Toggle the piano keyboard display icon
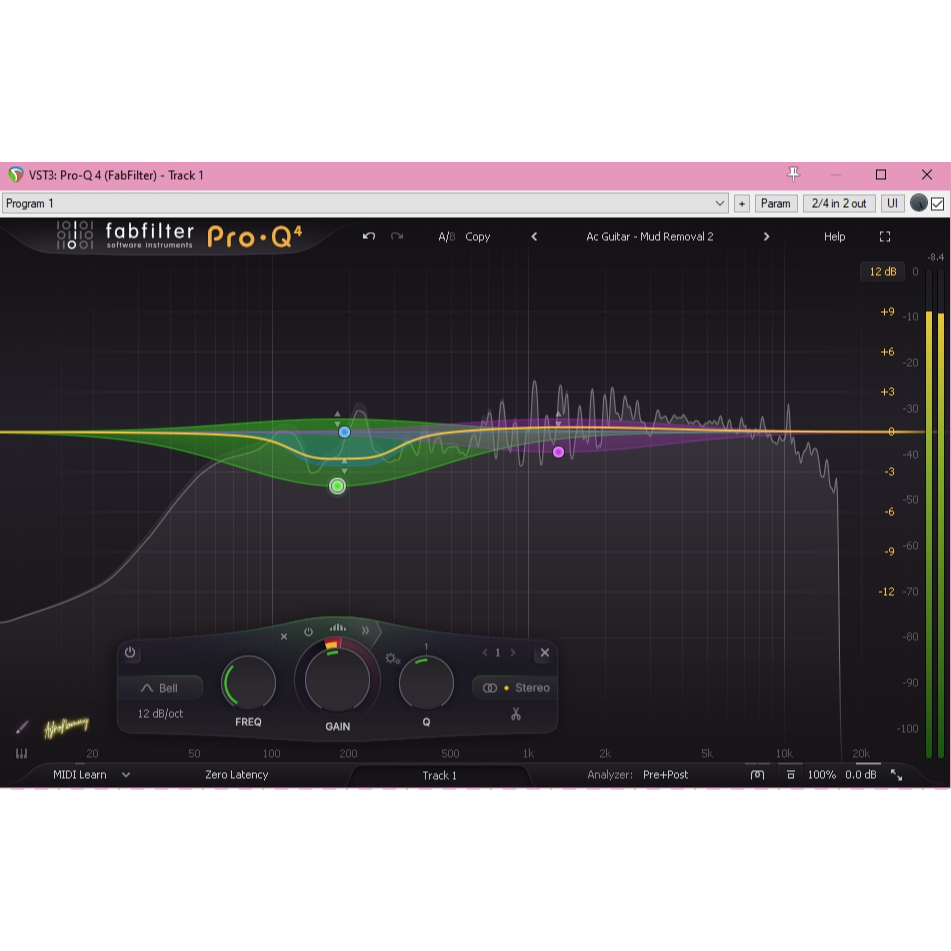951x951 pixels. pos(21,754)
